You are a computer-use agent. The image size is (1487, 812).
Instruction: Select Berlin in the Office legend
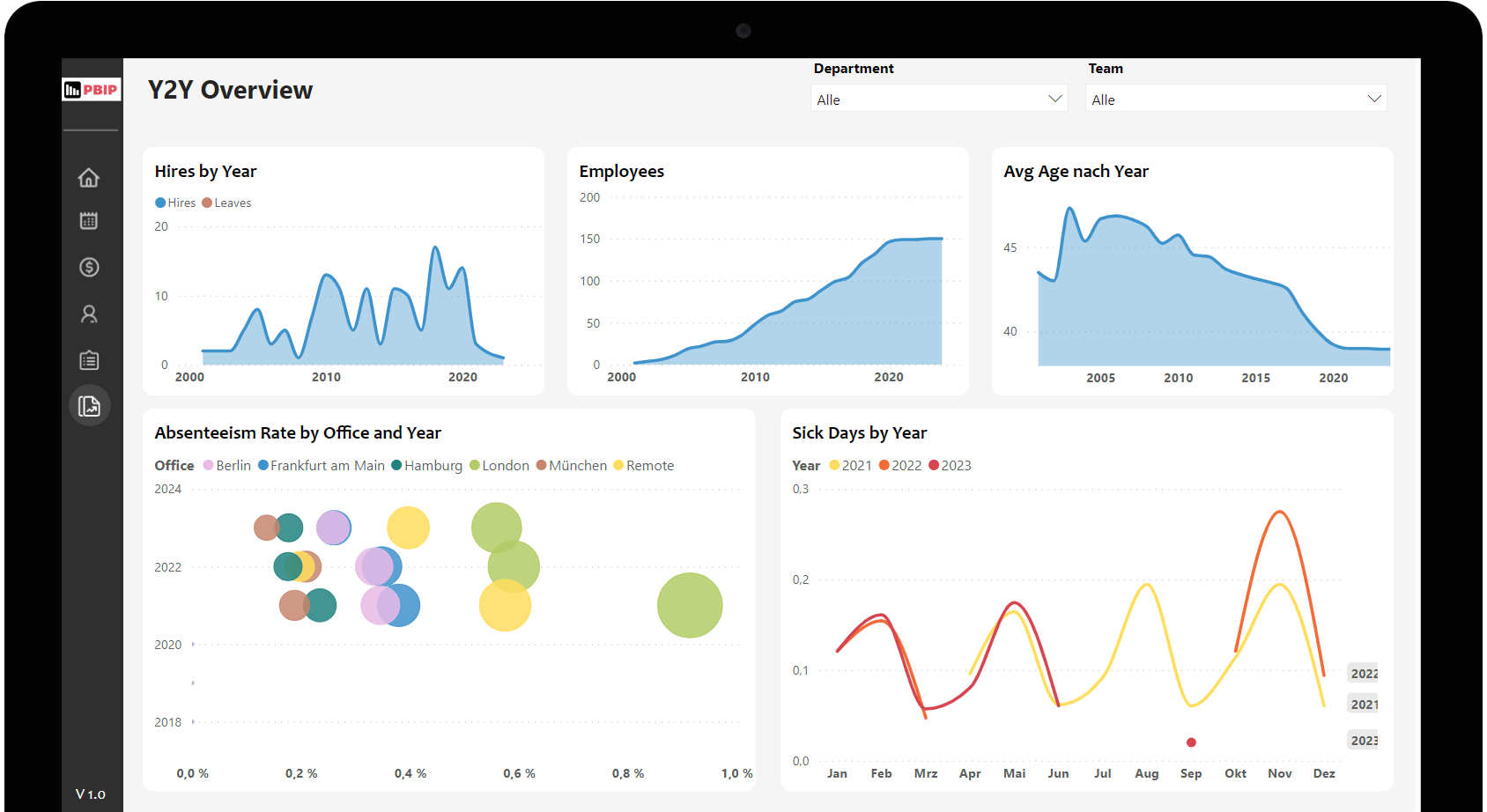point(227,465)
